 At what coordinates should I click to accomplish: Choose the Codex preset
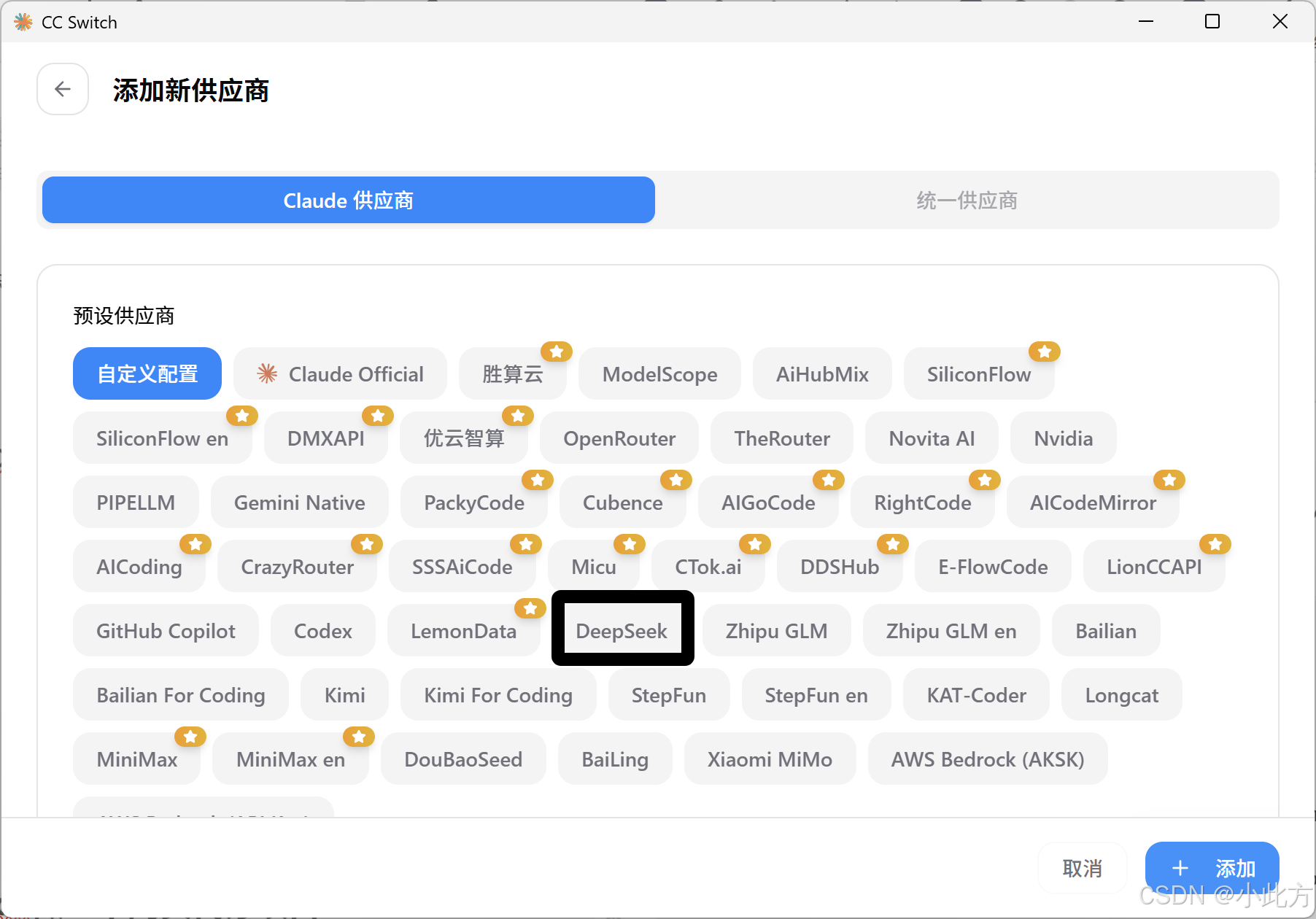(x=323, y=630)
